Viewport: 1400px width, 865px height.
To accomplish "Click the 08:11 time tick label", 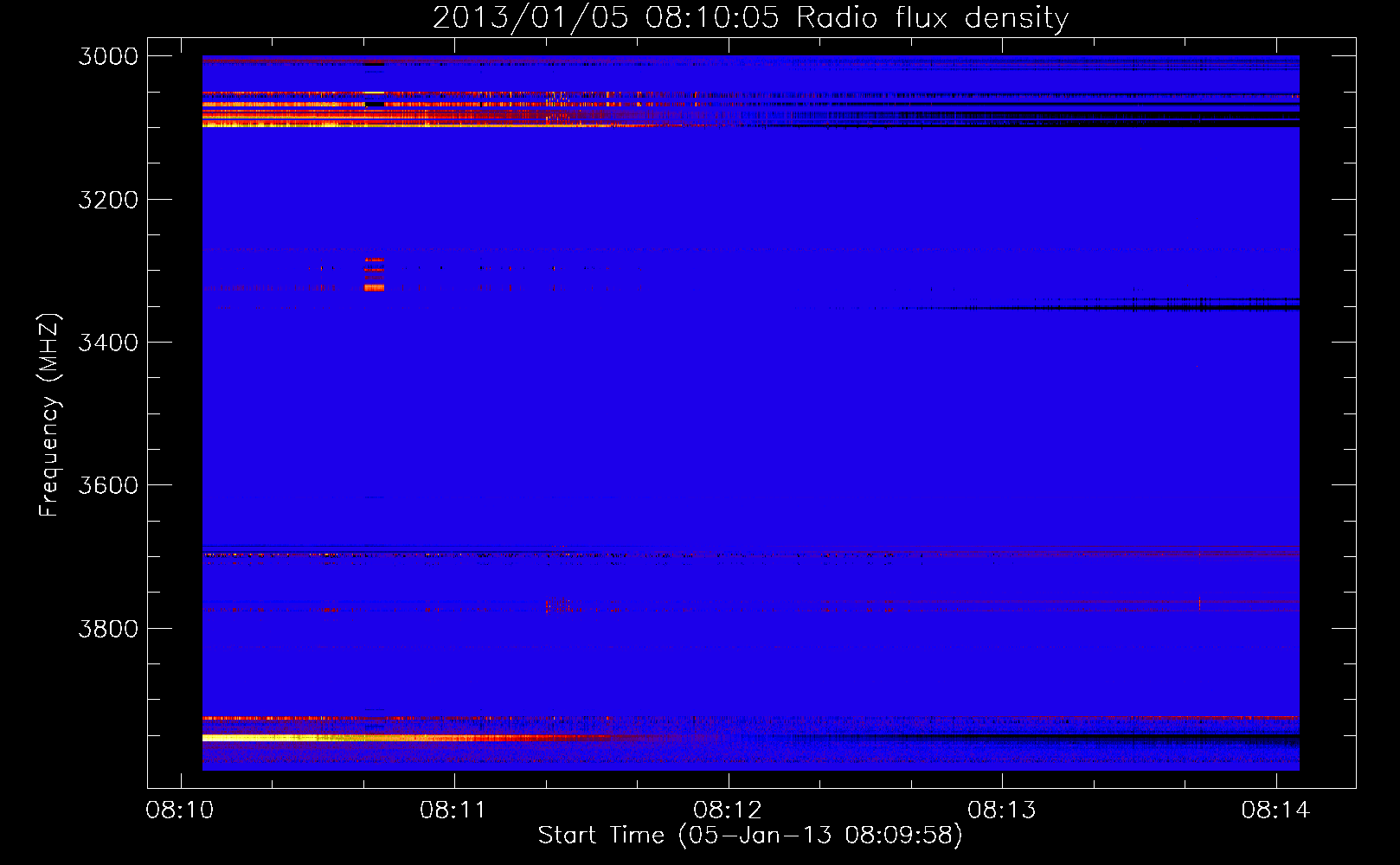I will point(454,811).
